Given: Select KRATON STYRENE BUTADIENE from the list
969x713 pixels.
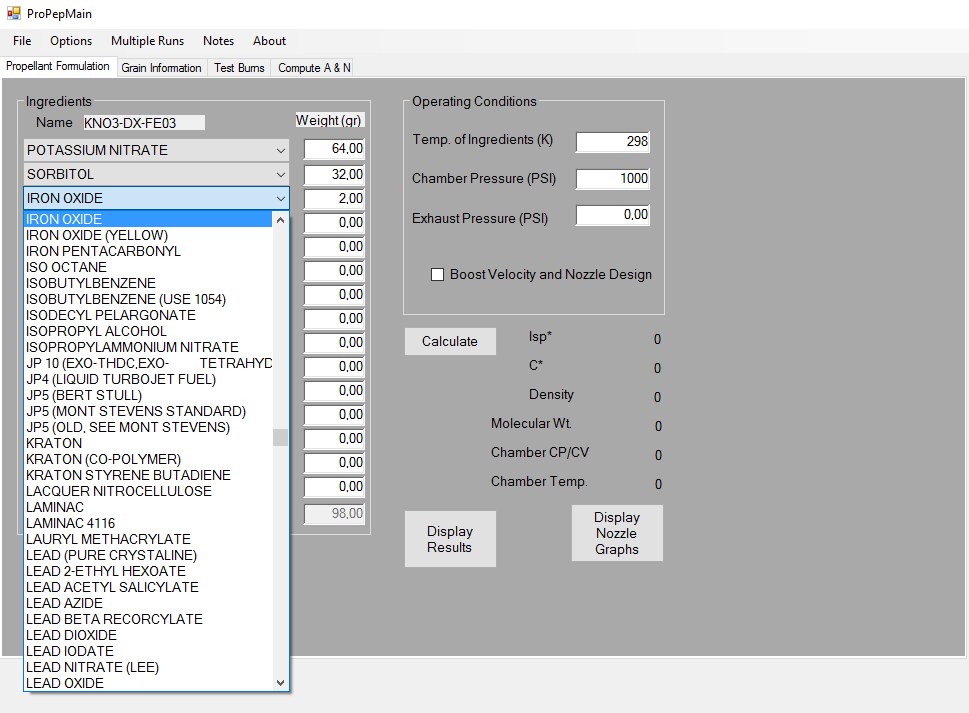Looking at the screenshot, I should click(128, 475).
